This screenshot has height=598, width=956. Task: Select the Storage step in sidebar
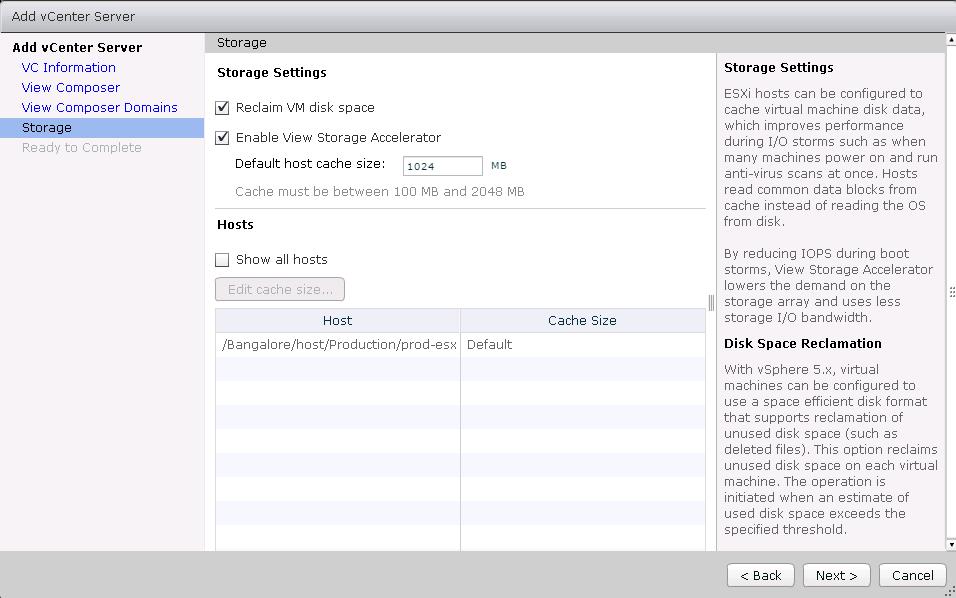tap(47, 128)
